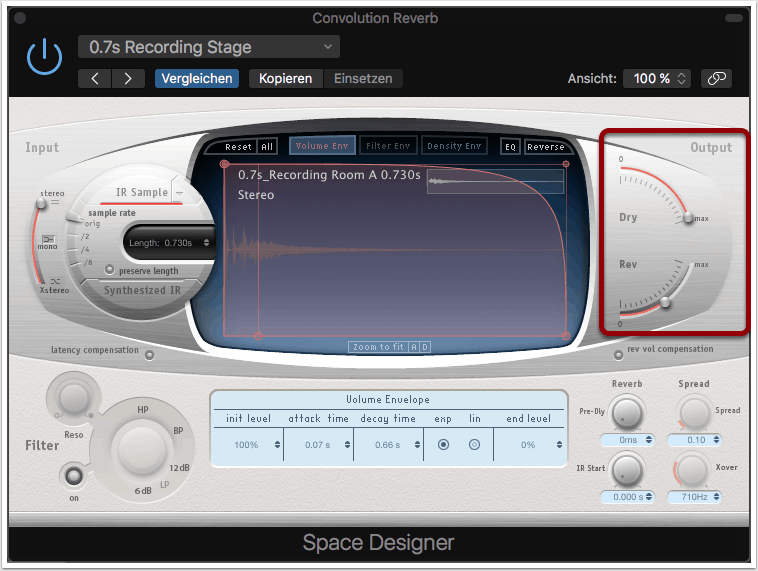Click the link chain icon

(x=715, y=78)
